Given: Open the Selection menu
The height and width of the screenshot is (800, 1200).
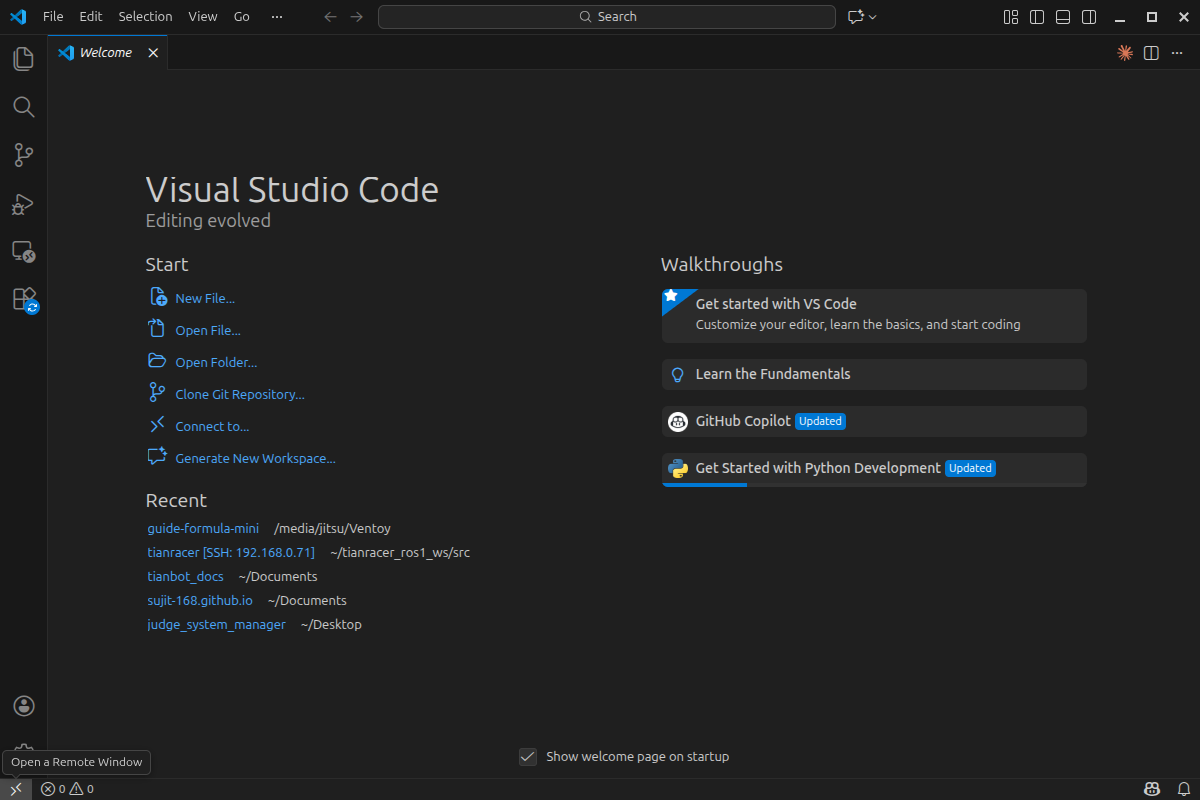Looking at the screenshot, I should 145,17.
